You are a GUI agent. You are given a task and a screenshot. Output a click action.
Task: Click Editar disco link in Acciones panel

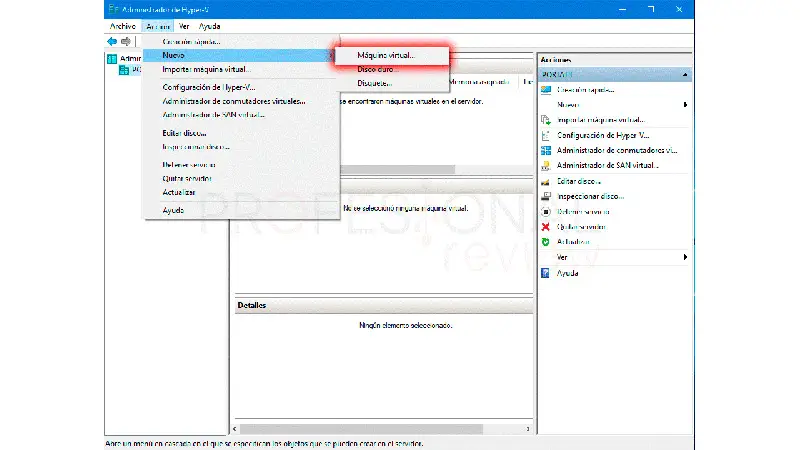point(579,181)
